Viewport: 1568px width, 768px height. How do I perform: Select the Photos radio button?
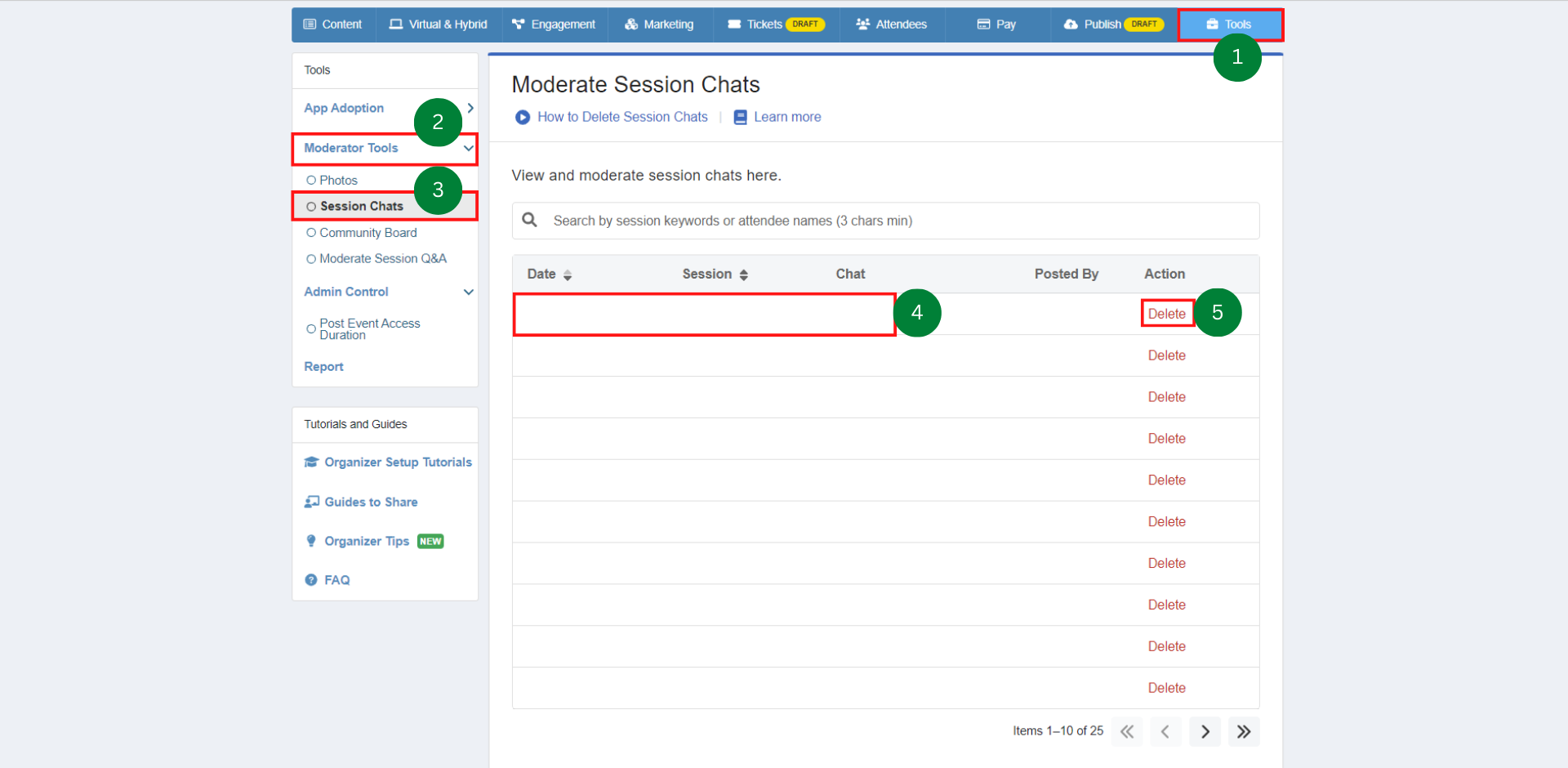311,180
